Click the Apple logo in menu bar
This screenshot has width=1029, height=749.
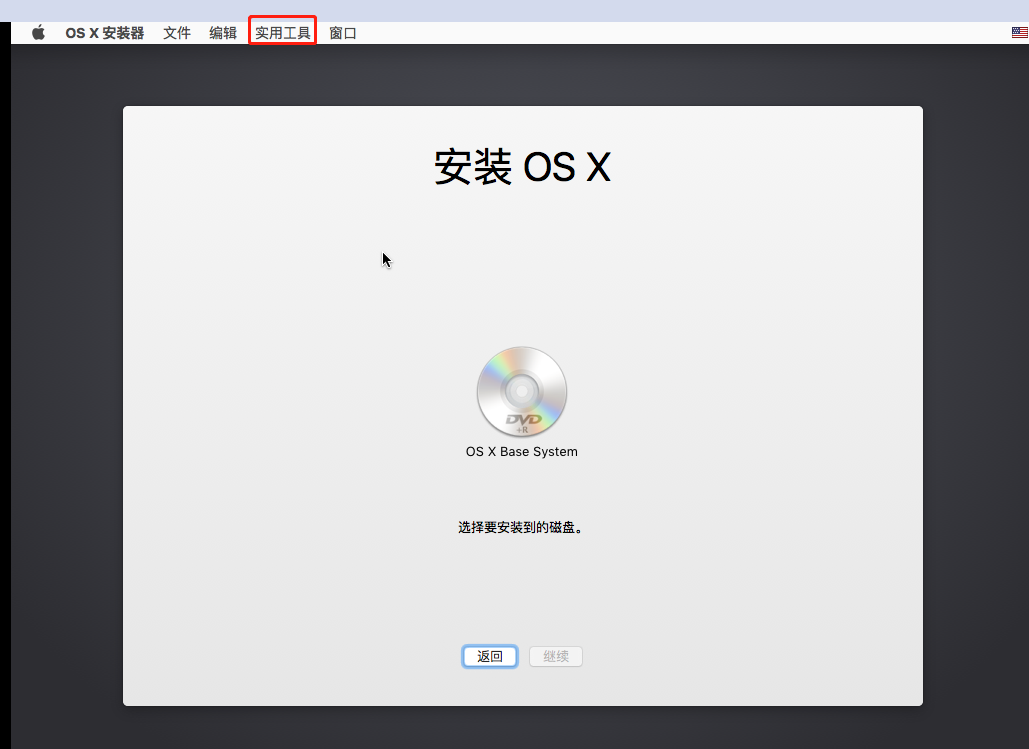38,31
